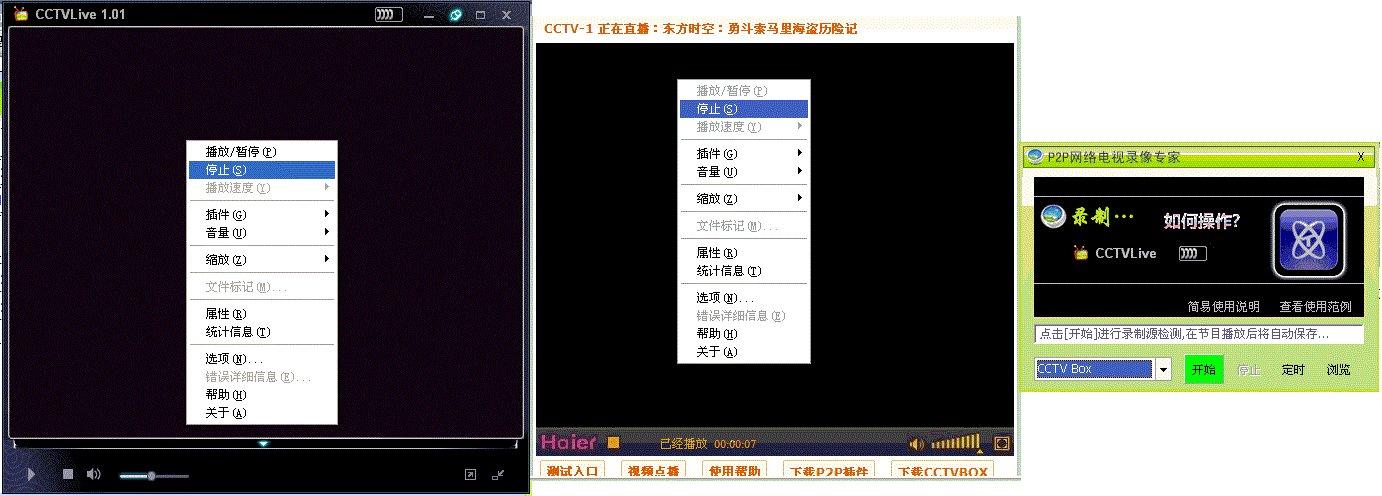Open the 如何操作? help text
Image resolution: width=1382 pixels, height=496 pixels.
coord(1202,220)
